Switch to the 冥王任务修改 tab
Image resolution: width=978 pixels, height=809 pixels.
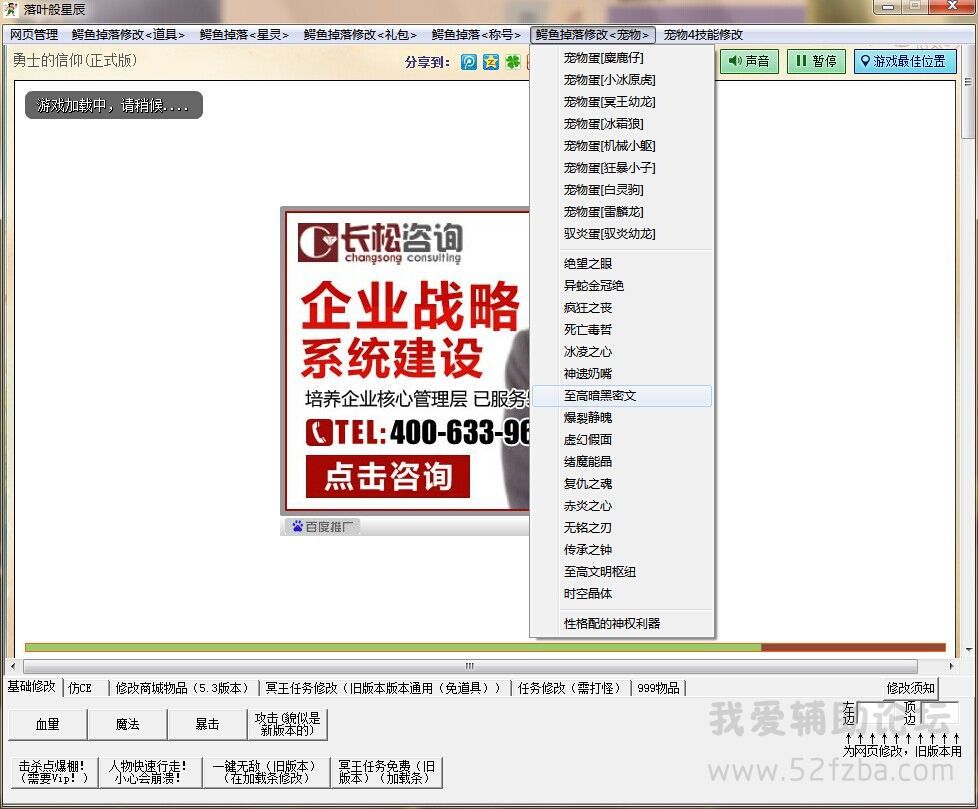point(383,688)
